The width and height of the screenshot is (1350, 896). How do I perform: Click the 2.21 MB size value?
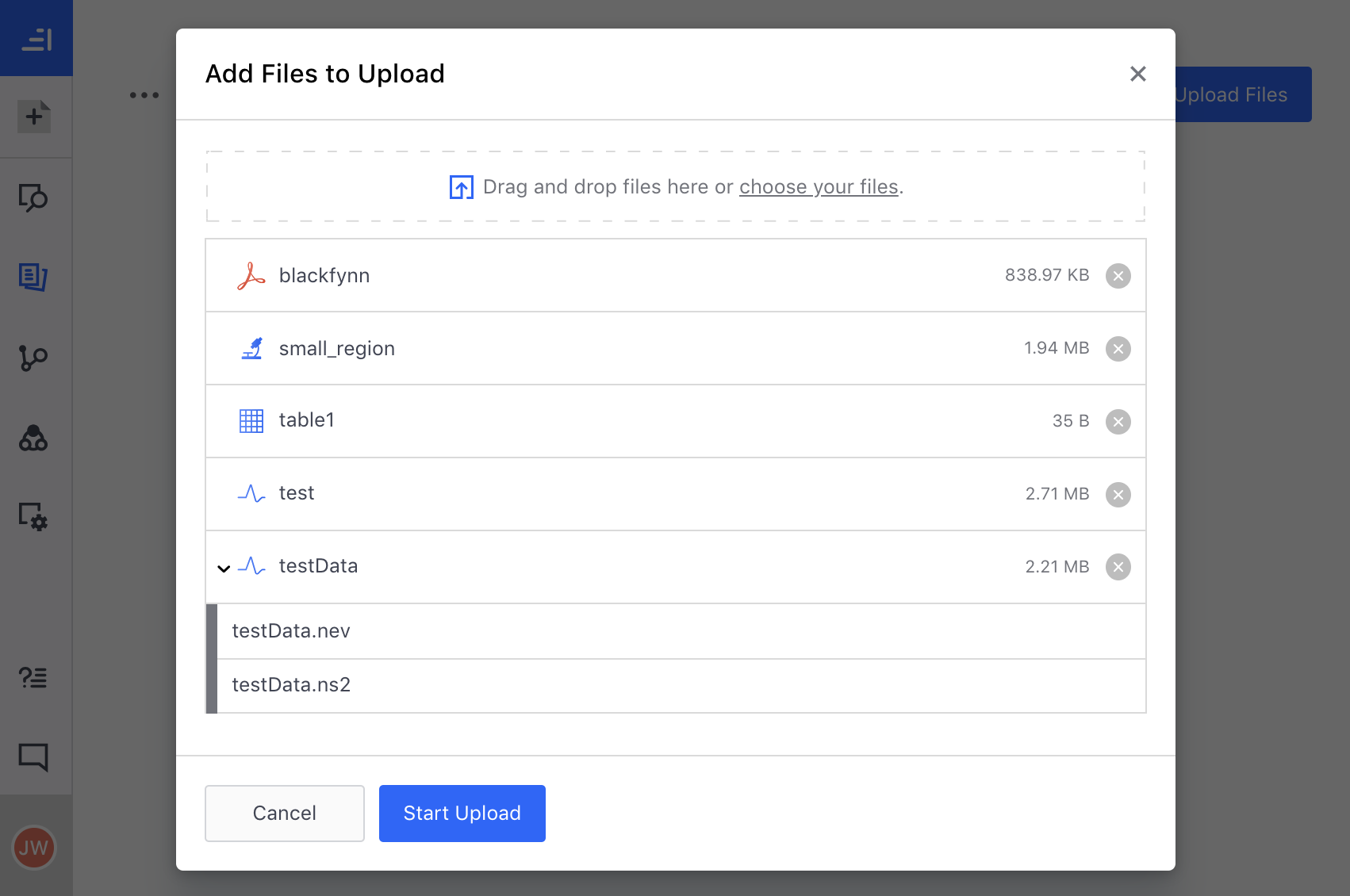(x=1057, y=567)
